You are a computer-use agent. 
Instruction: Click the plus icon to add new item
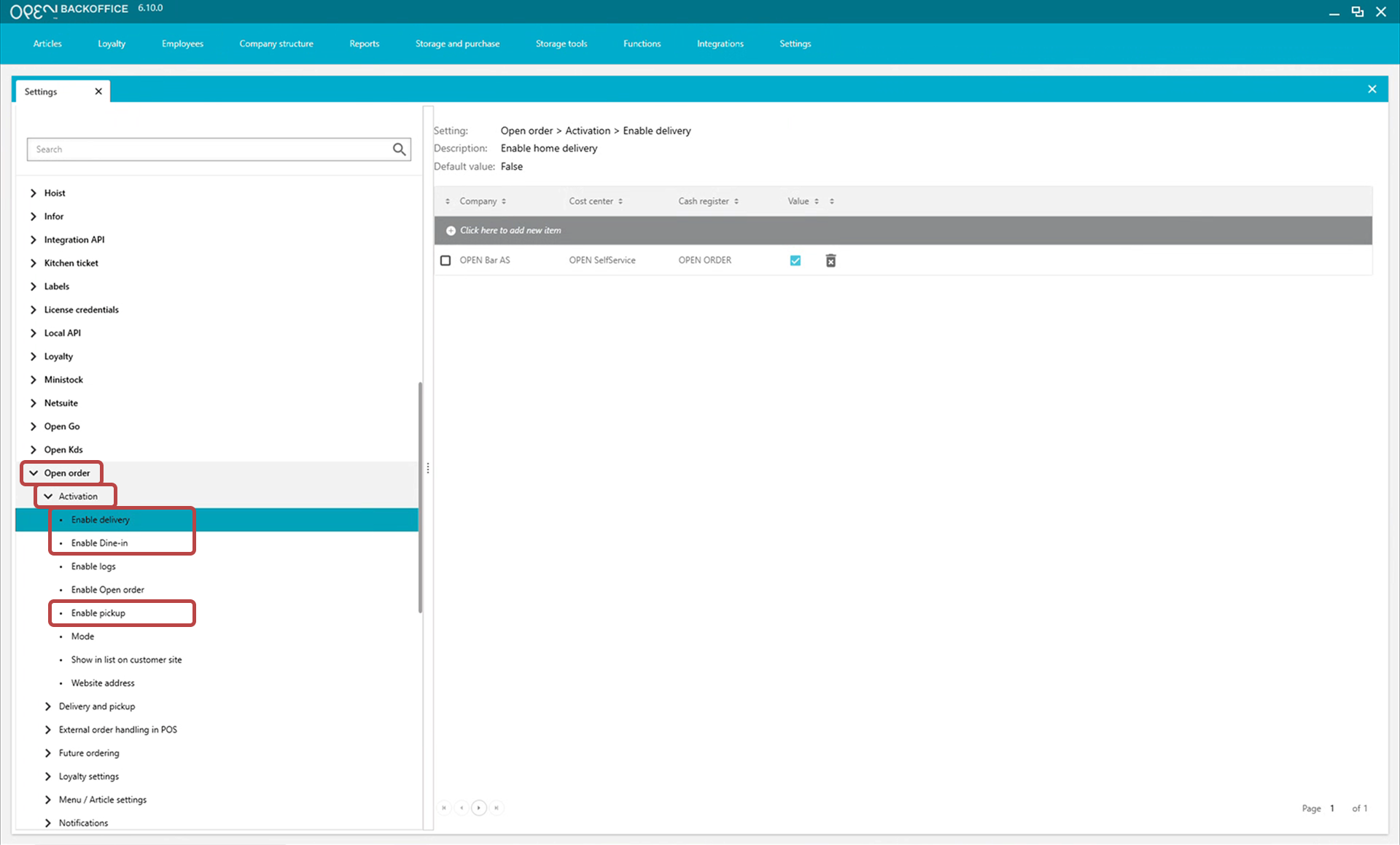coord(451,230)
